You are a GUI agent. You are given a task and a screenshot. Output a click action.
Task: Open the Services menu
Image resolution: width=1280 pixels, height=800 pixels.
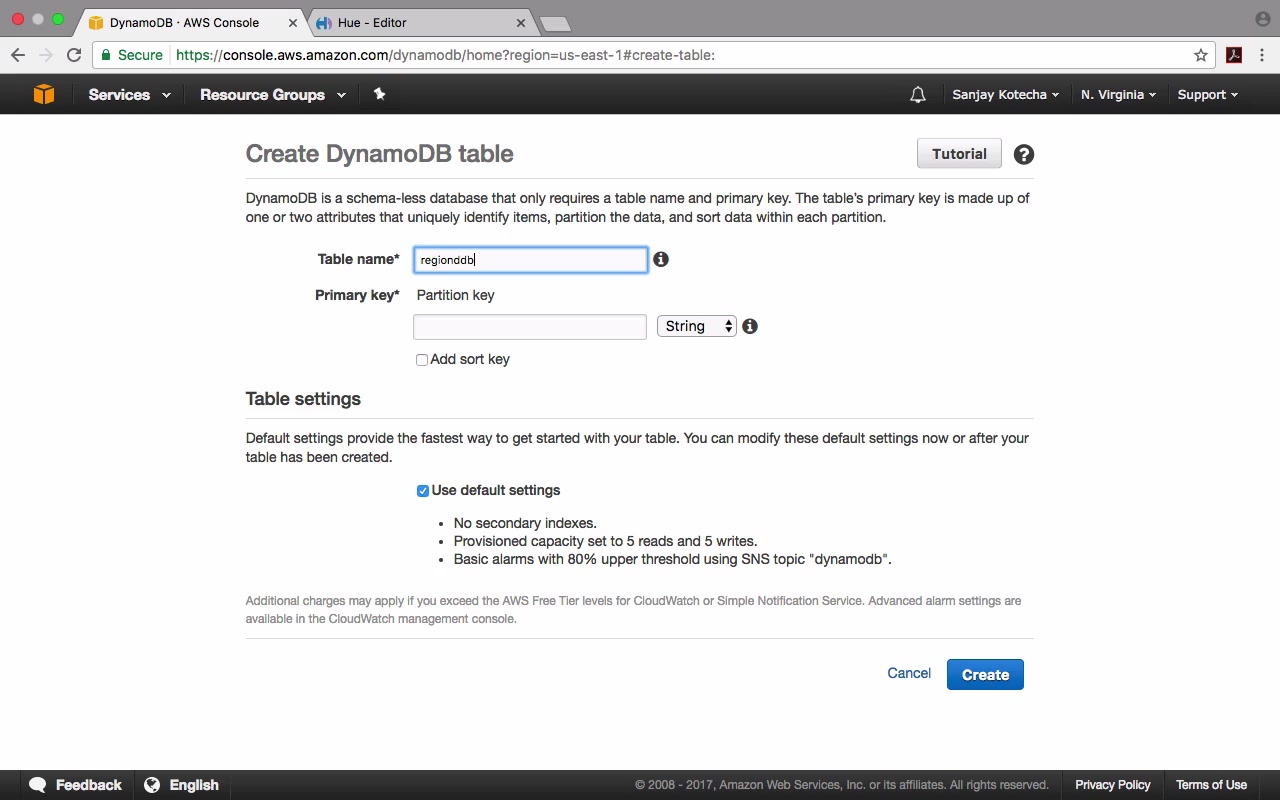pyautogui.click(x=129, y=95)
